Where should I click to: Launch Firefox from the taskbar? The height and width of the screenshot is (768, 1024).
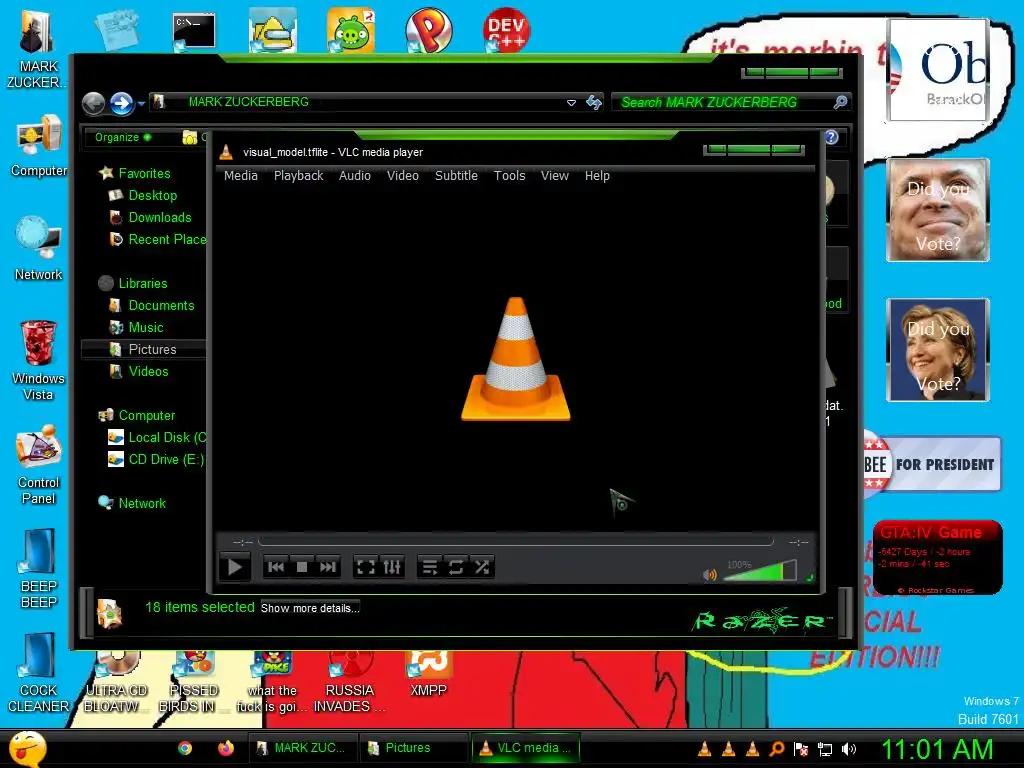[x=226, y=748]
